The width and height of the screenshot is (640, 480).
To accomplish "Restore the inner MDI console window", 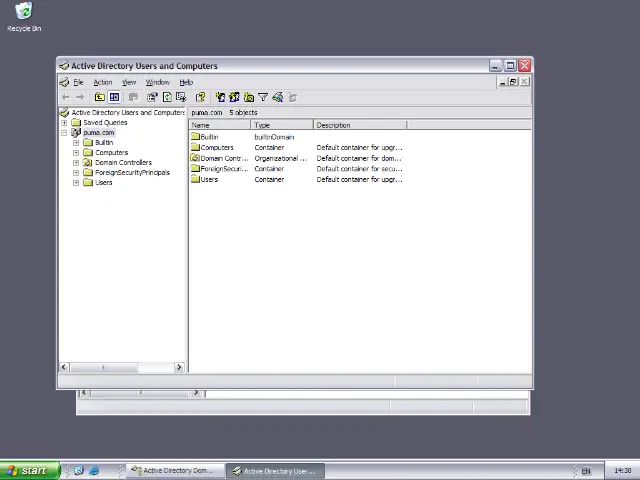I will (513, 82).
